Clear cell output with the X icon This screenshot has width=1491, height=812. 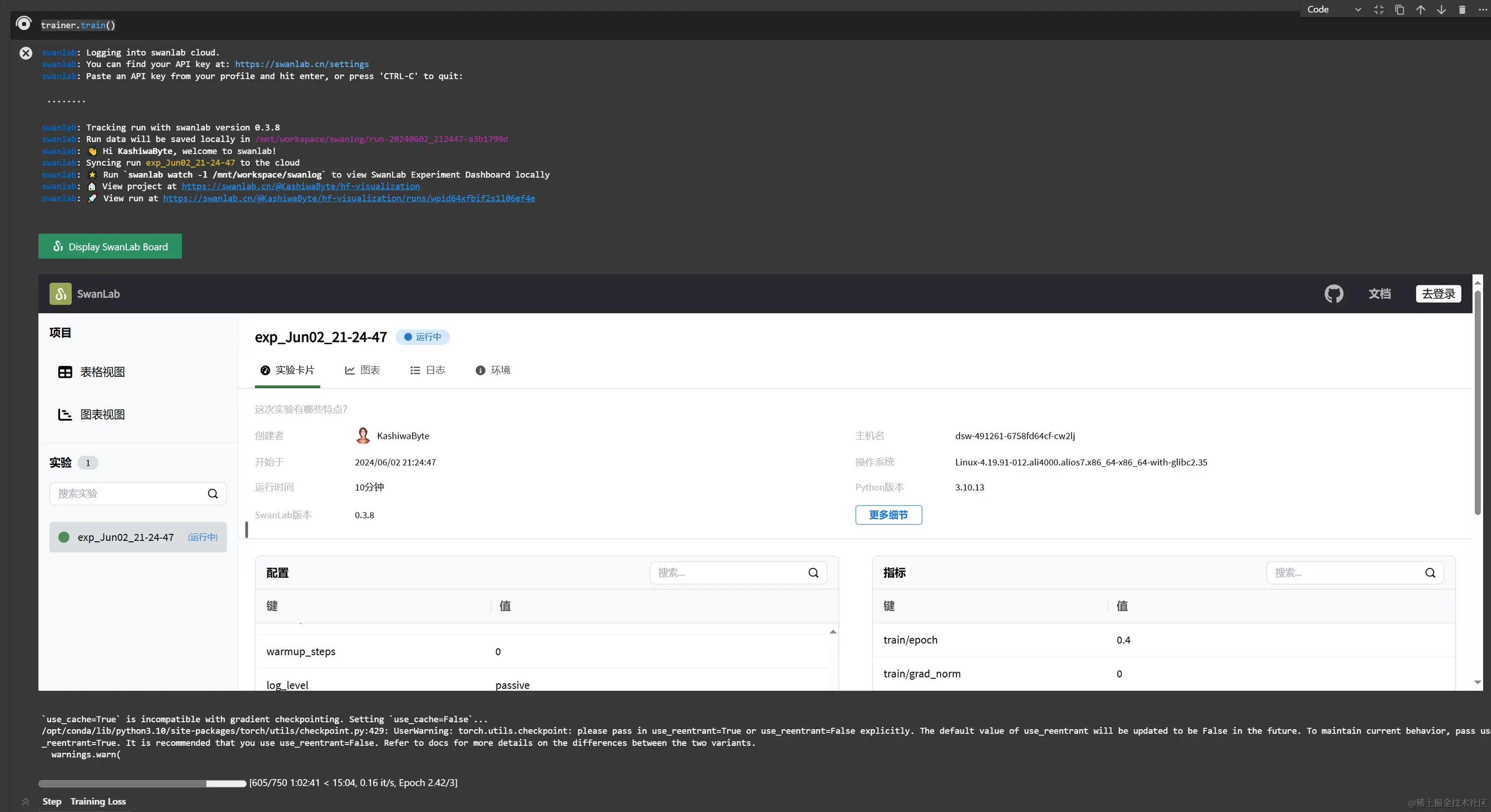(x=26, y=53)
